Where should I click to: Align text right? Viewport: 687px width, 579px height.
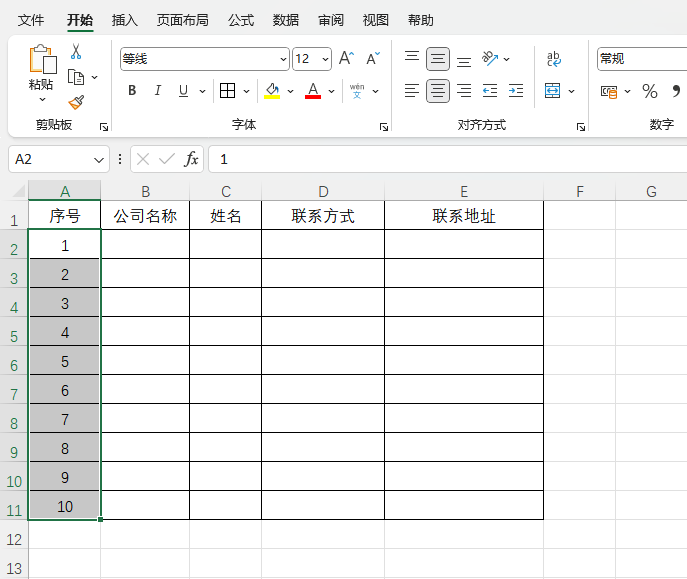[464, 91]
